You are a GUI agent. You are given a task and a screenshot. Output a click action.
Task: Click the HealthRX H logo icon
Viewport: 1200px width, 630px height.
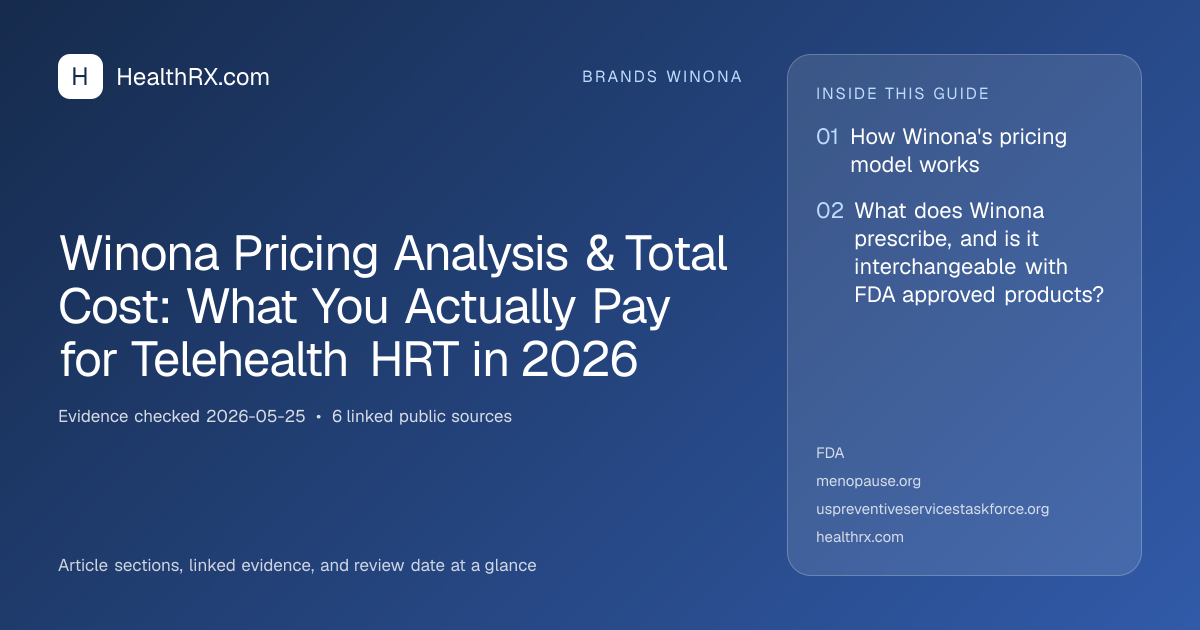80,77
